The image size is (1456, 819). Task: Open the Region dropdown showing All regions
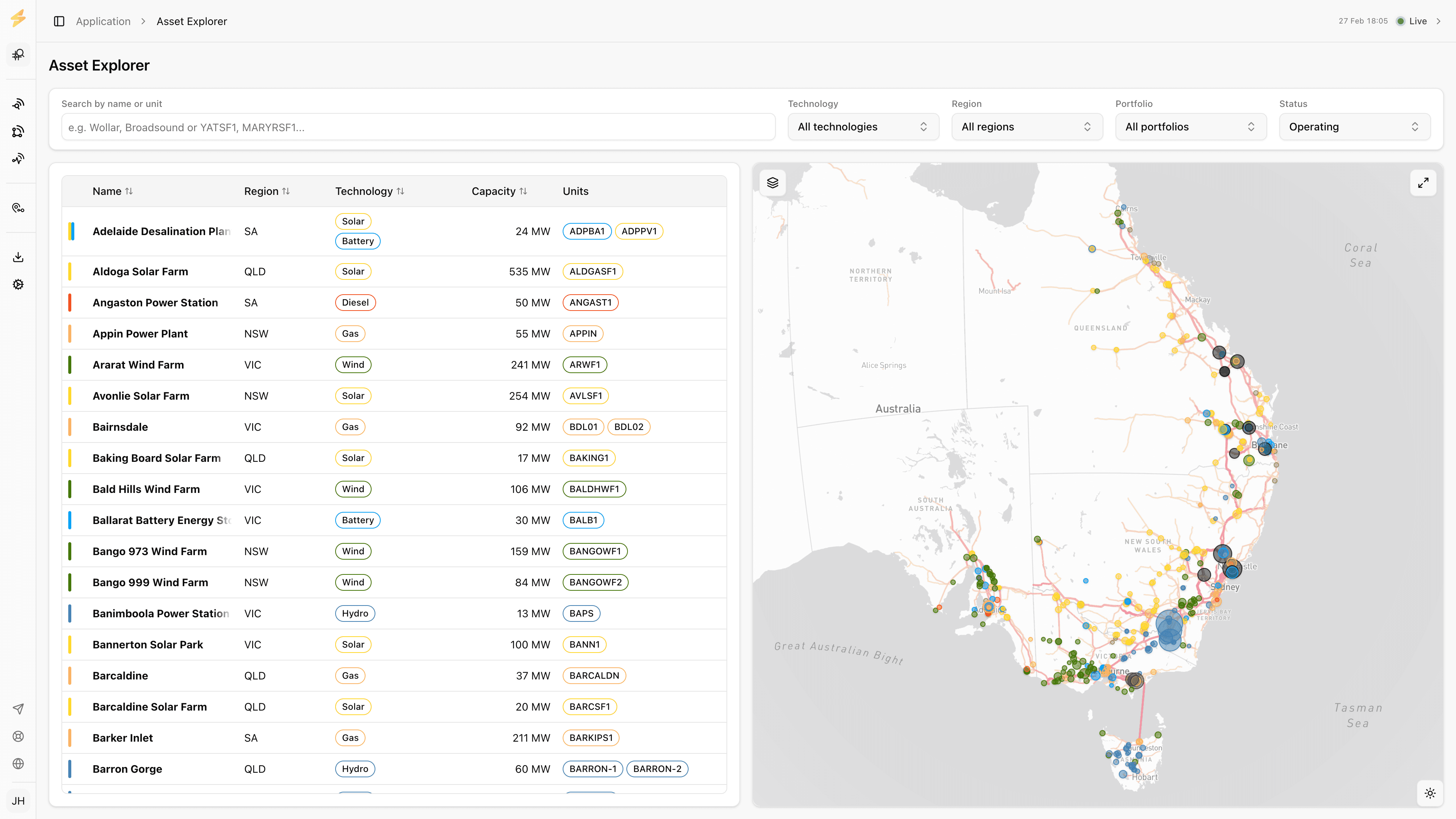[1027, 127]
